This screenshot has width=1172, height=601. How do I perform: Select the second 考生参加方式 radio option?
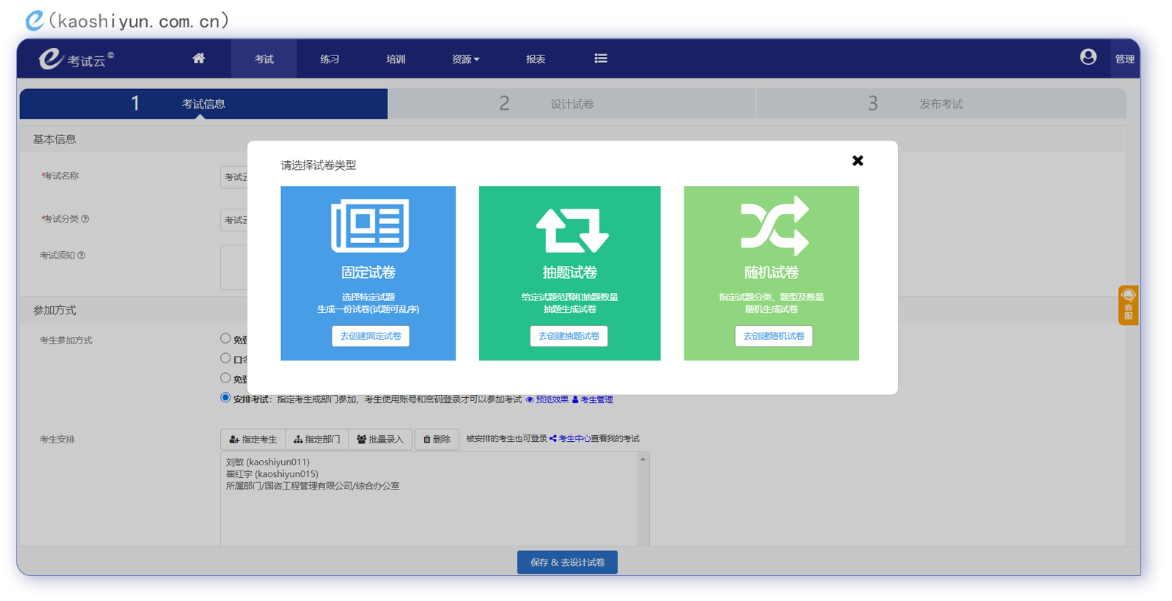coord(225,358)
